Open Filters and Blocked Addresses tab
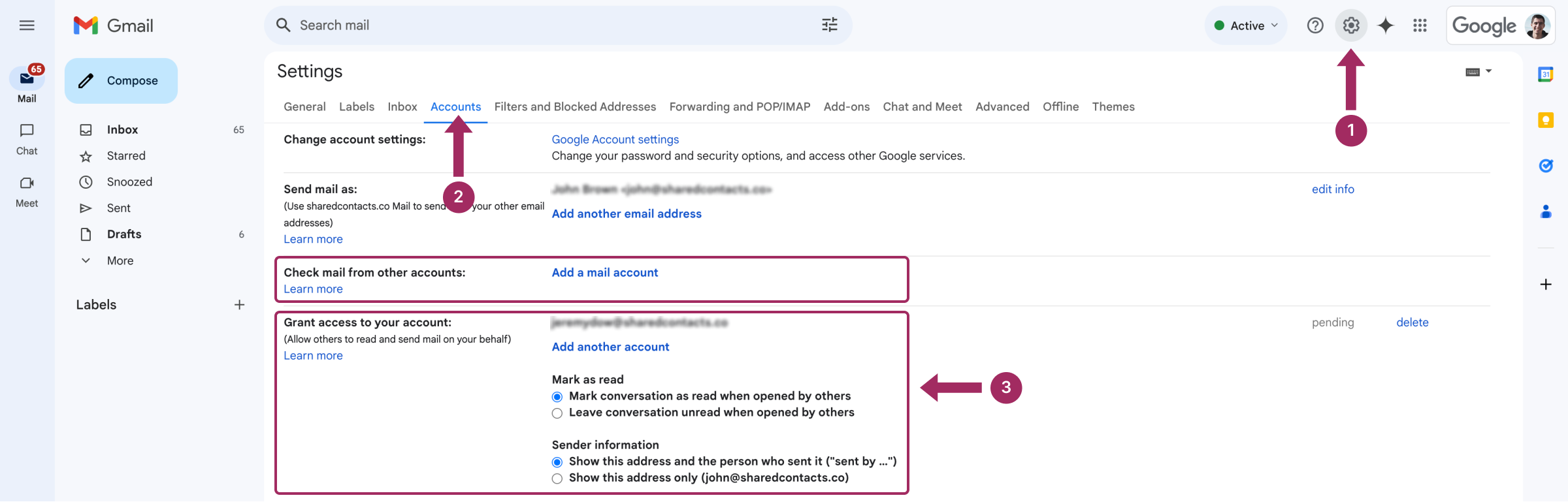 [575, 107]
